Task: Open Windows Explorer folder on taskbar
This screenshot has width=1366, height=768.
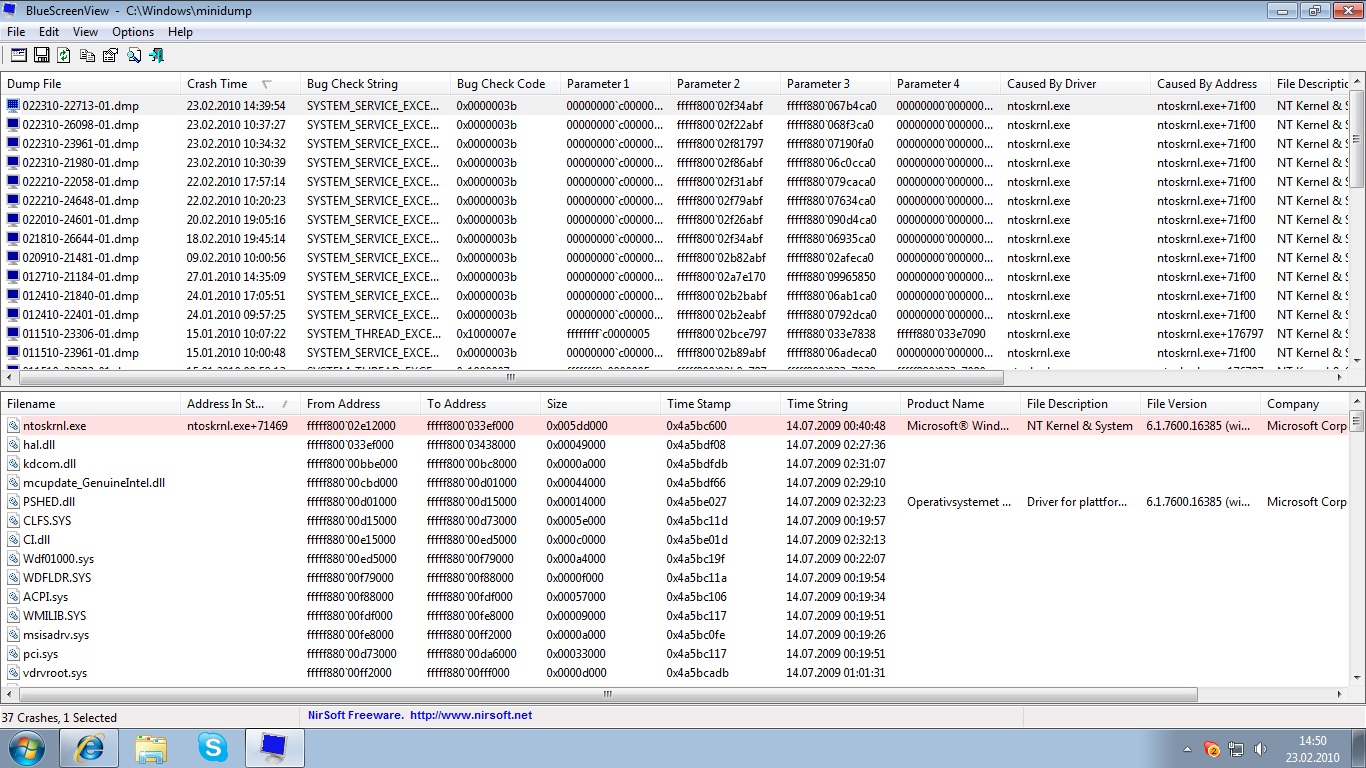Action: coord(151,748)
